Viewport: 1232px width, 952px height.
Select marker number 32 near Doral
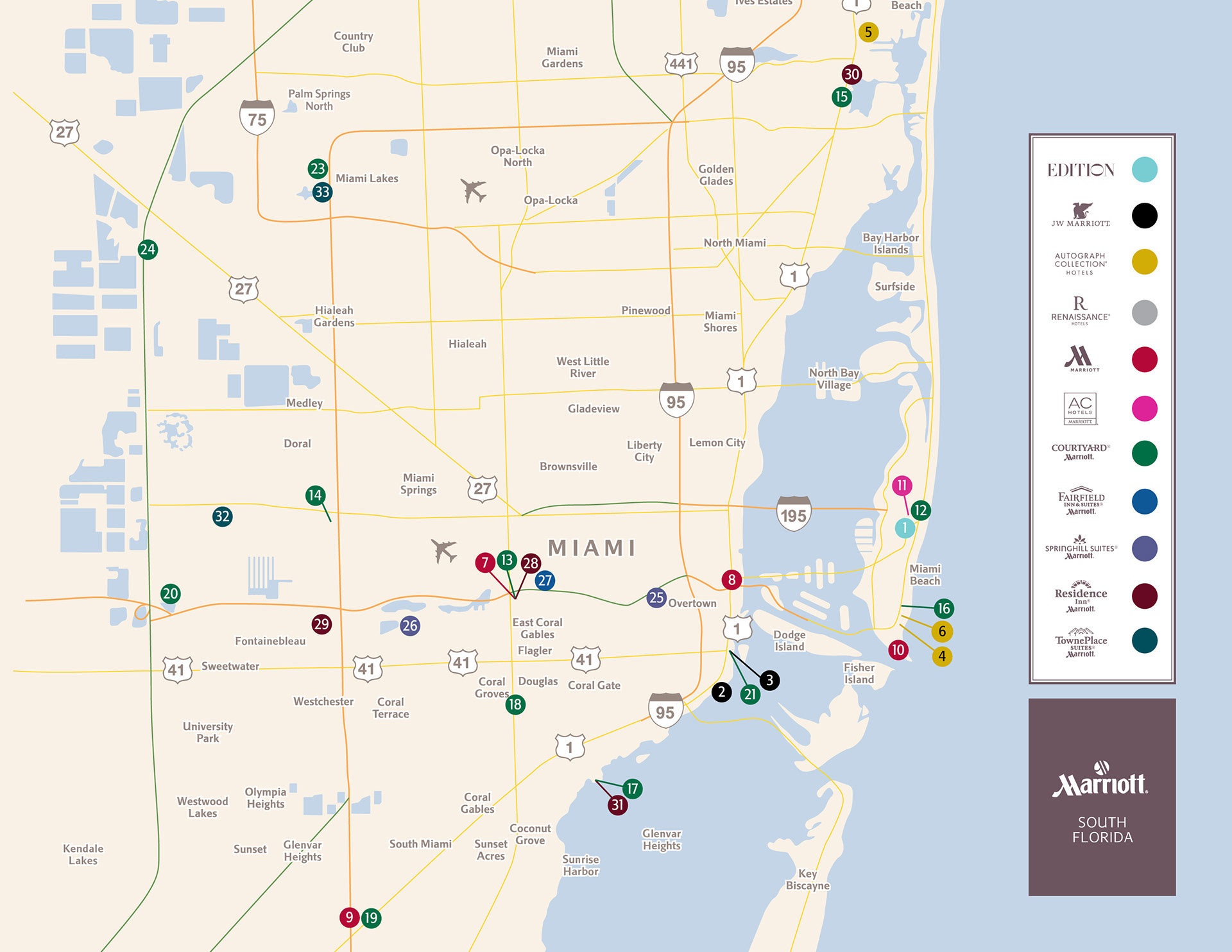pos(222,516)
